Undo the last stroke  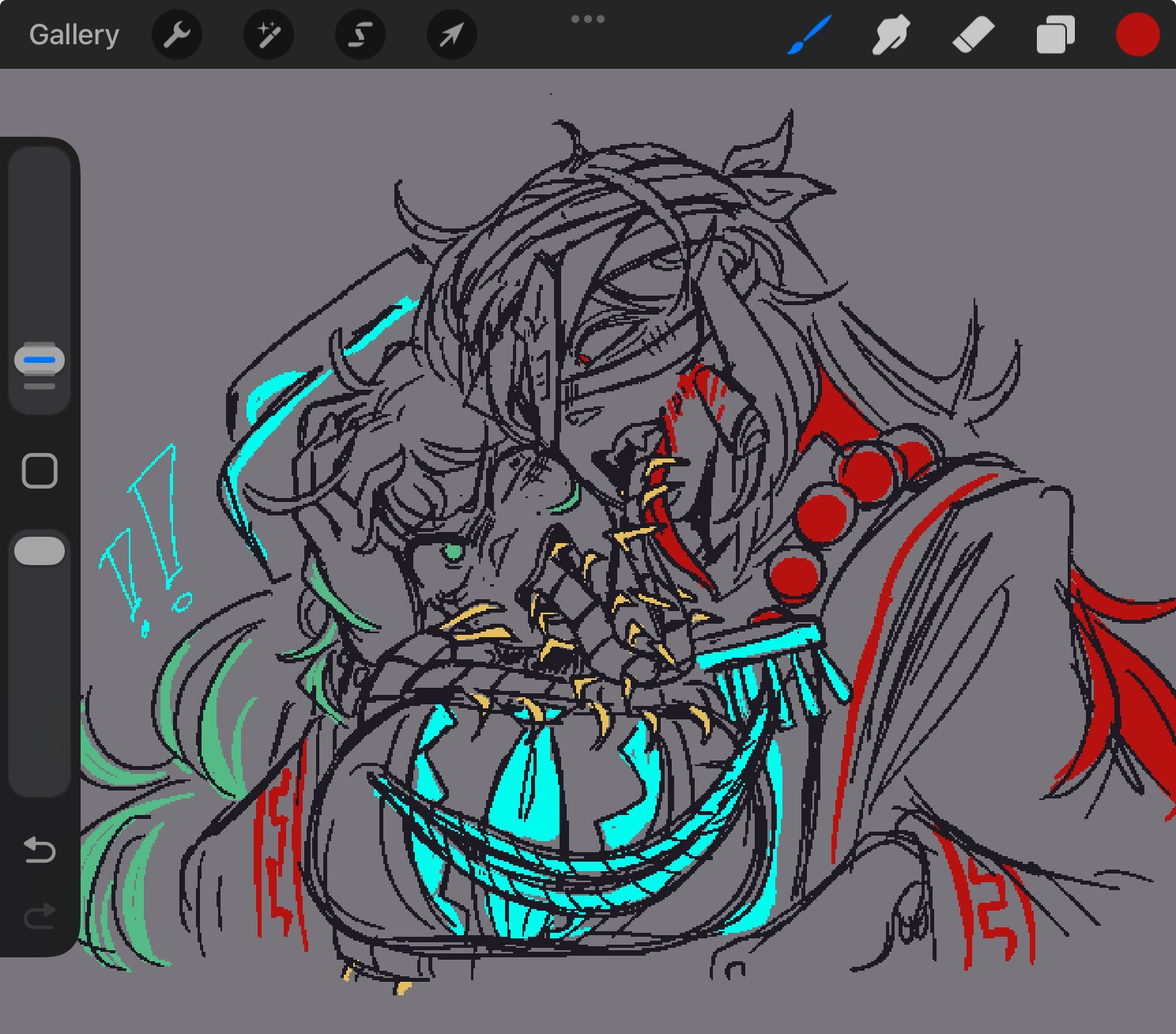click(x=40, y=850)
